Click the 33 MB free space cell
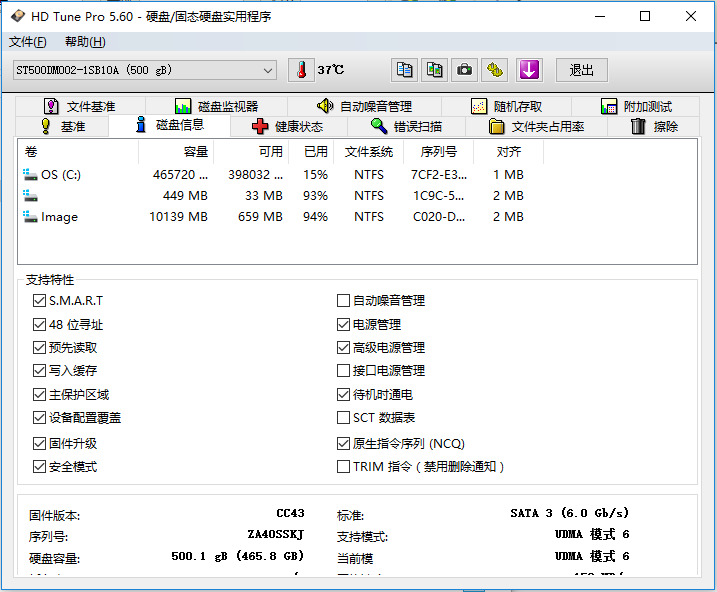This screenshot has width=717, height=592. pyautogui.click(x=264, y=196)
